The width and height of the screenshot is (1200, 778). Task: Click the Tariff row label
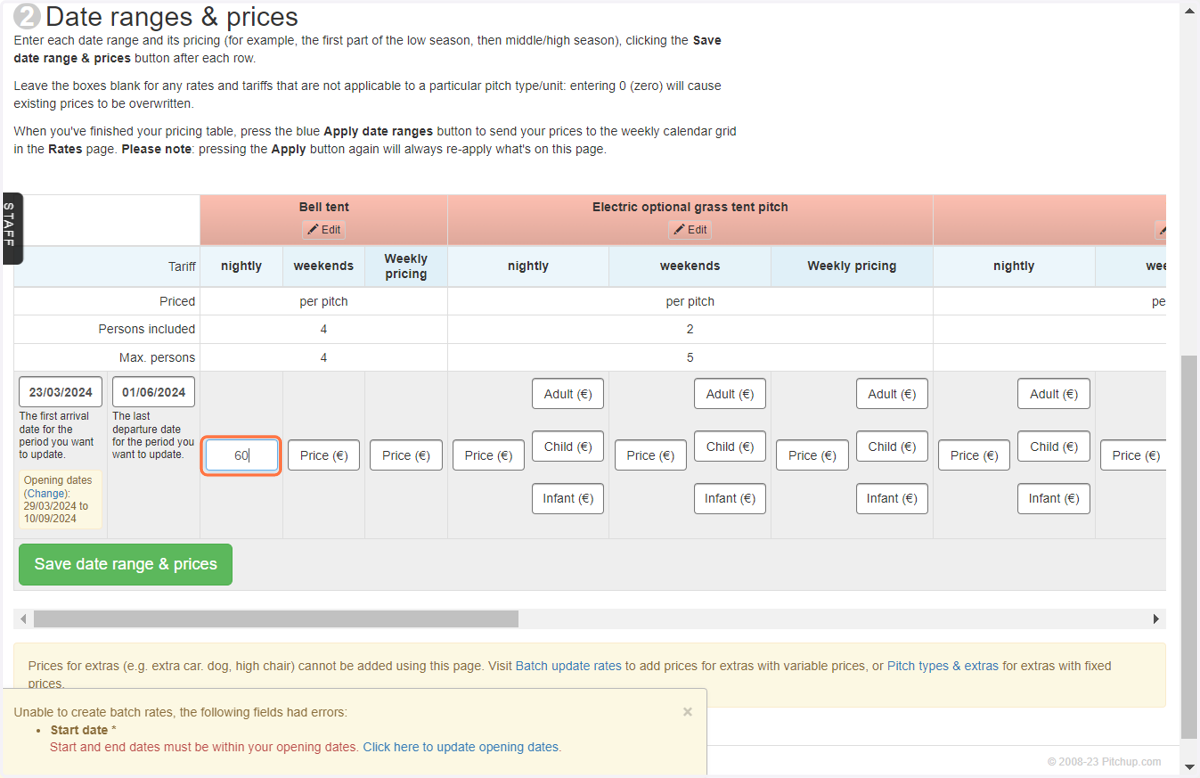pos(182,266)
